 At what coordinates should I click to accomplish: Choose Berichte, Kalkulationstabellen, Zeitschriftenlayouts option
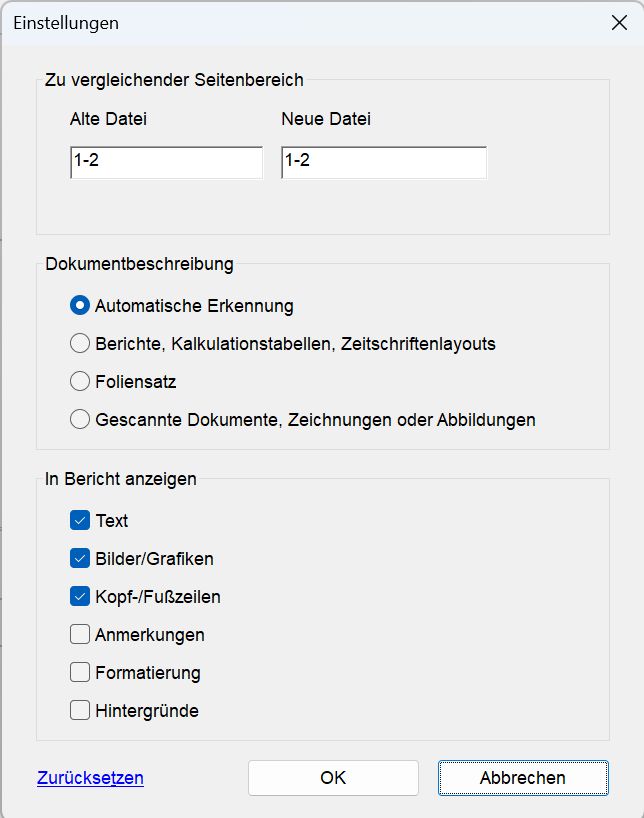point(80,343)
